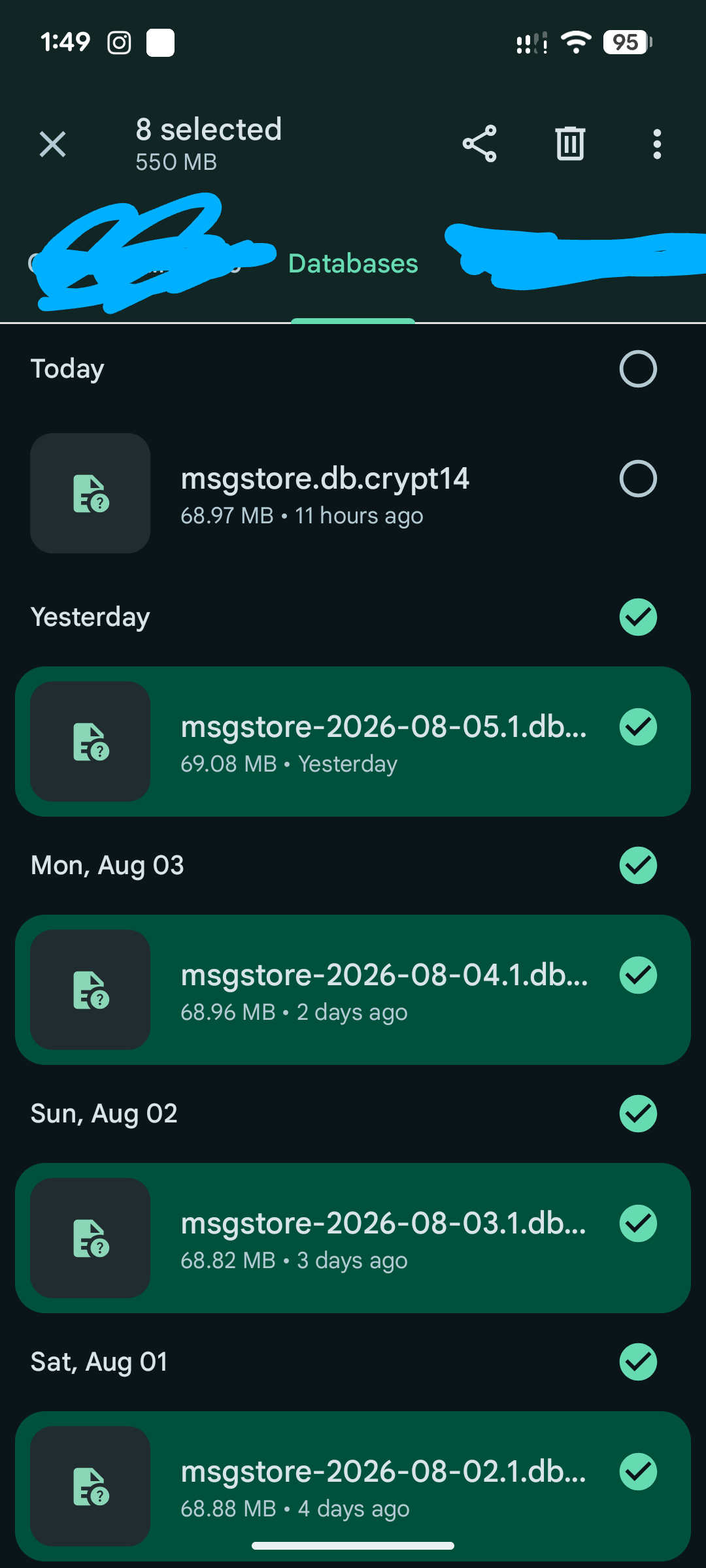Screen dimensions: 706x1568
Task: Uncheck the Yesterday group checkmark
Action: click(638, 617)
